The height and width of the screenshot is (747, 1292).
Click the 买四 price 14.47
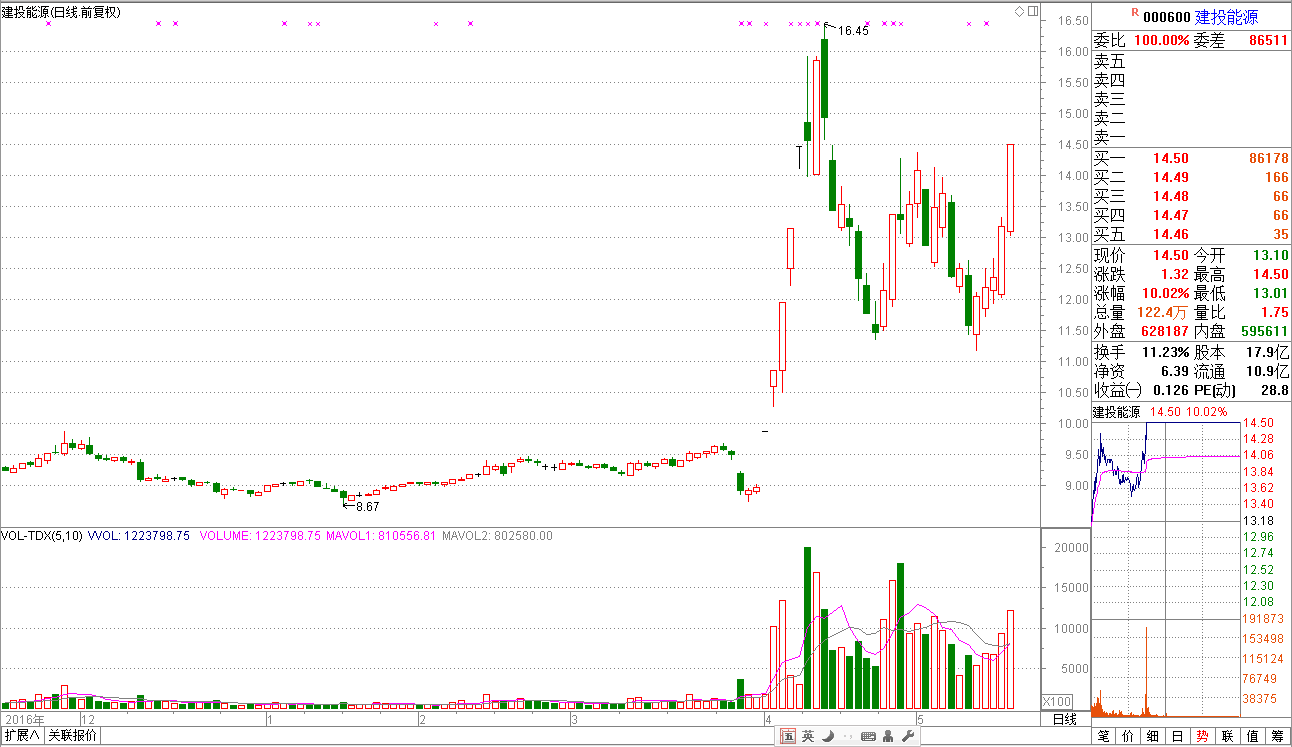click(1171, 215)
